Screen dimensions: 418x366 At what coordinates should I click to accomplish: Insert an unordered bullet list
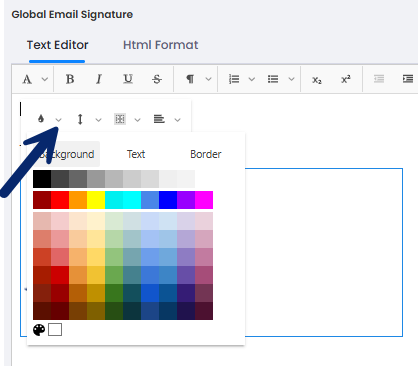pos(273,79)
